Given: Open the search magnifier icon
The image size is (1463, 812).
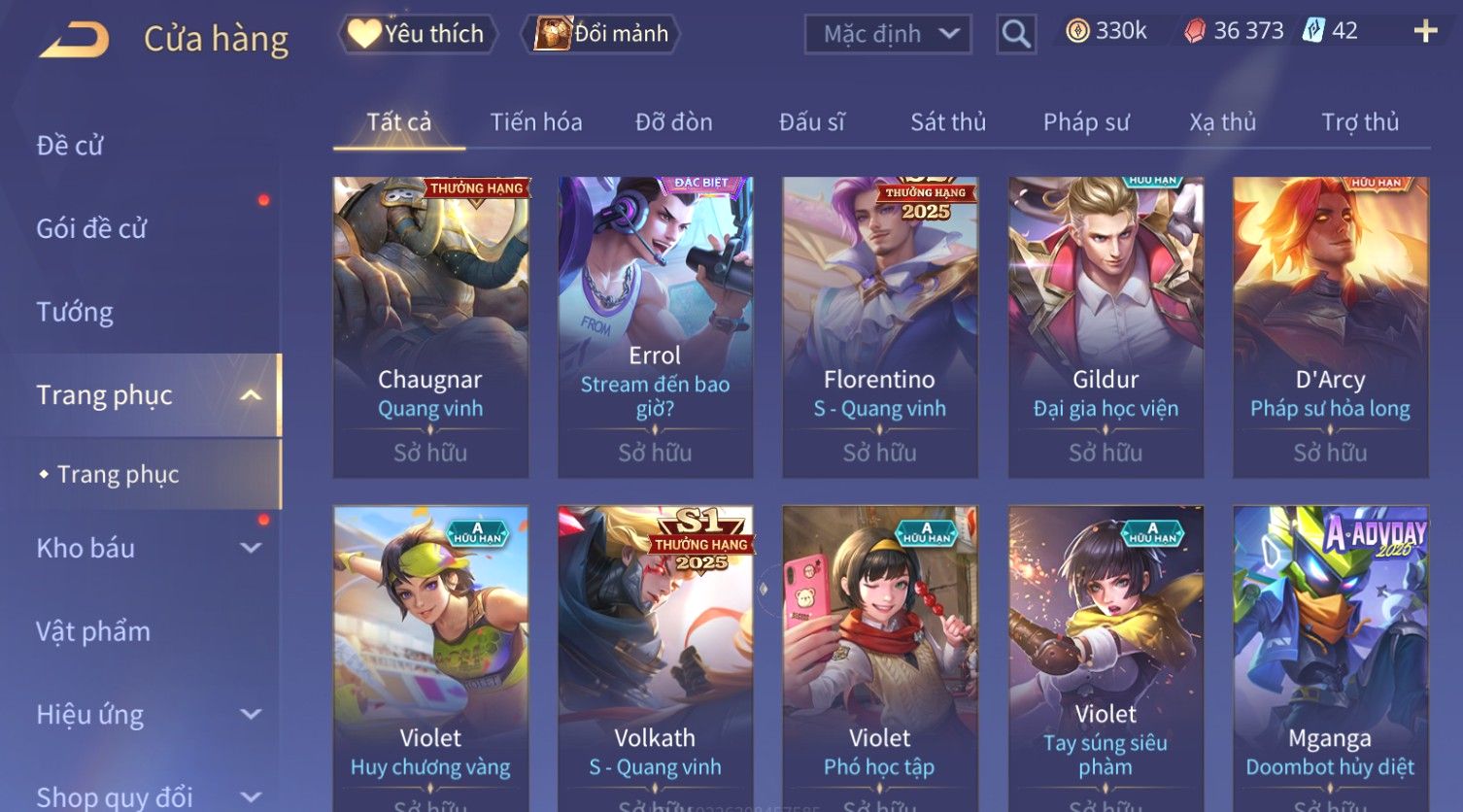Looking at the screenshot, I should [1016, 34].
